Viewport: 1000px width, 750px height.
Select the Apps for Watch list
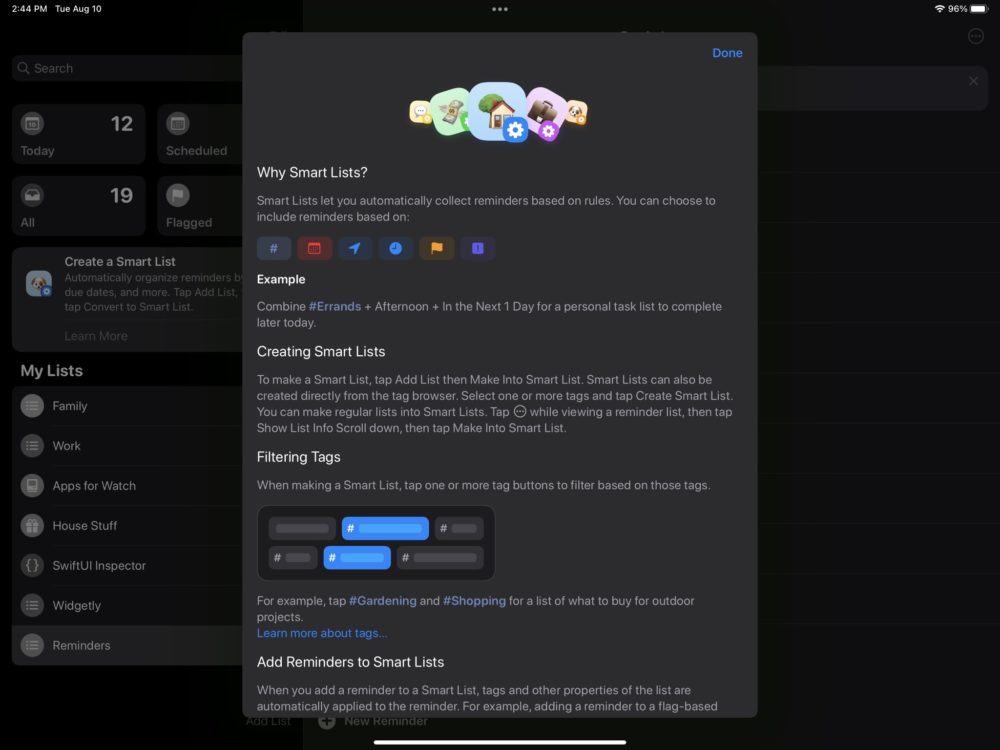click(94, 486)
